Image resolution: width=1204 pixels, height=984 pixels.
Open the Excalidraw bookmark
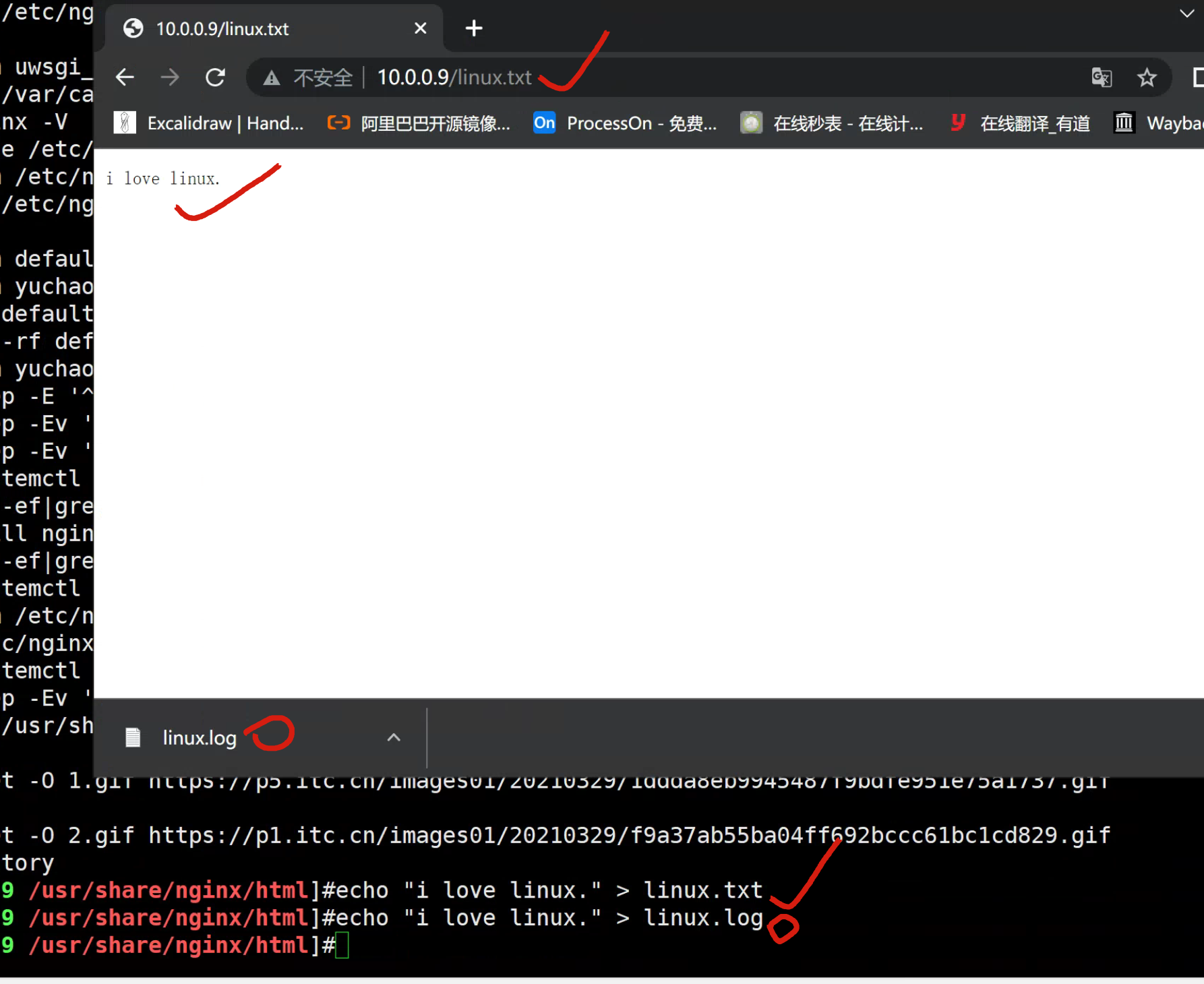tap(209, 123)
